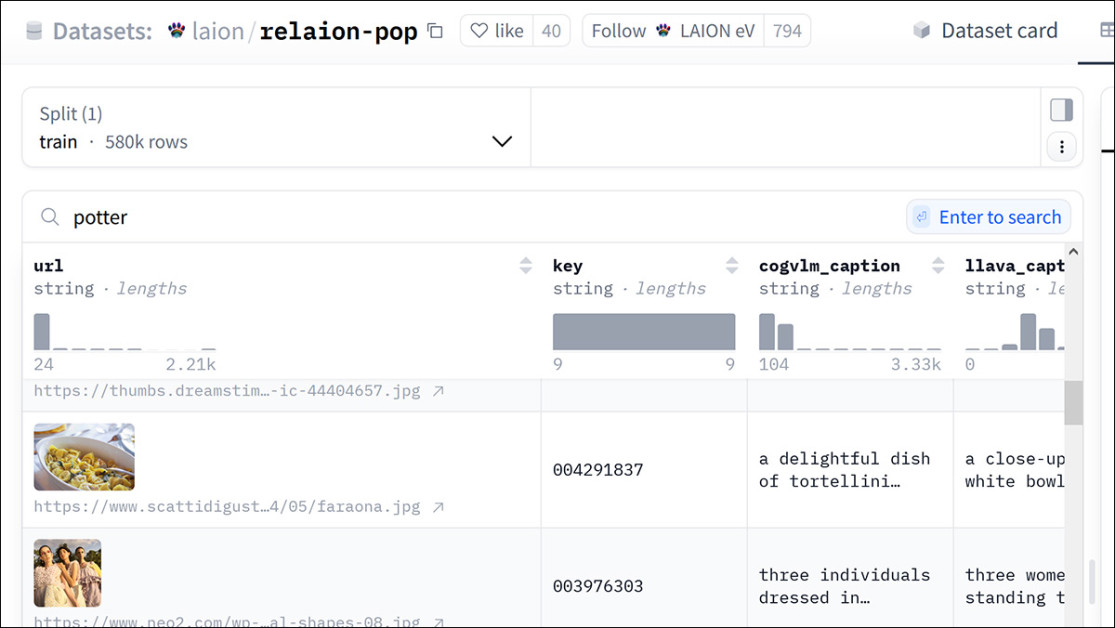Toggle the split panel layout button
The image size is (1115, 628).
click(1061, 110)
